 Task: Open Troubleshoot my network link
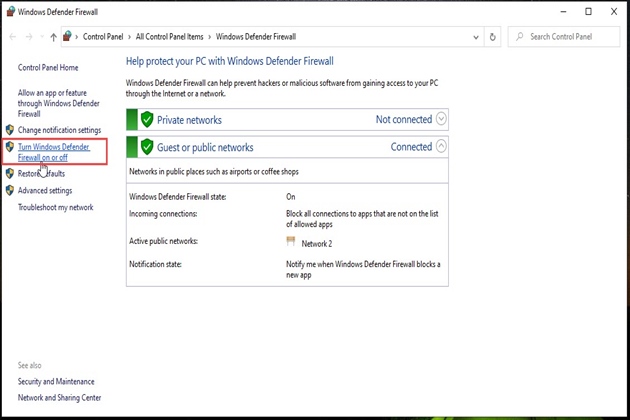[x=55, y=207]
